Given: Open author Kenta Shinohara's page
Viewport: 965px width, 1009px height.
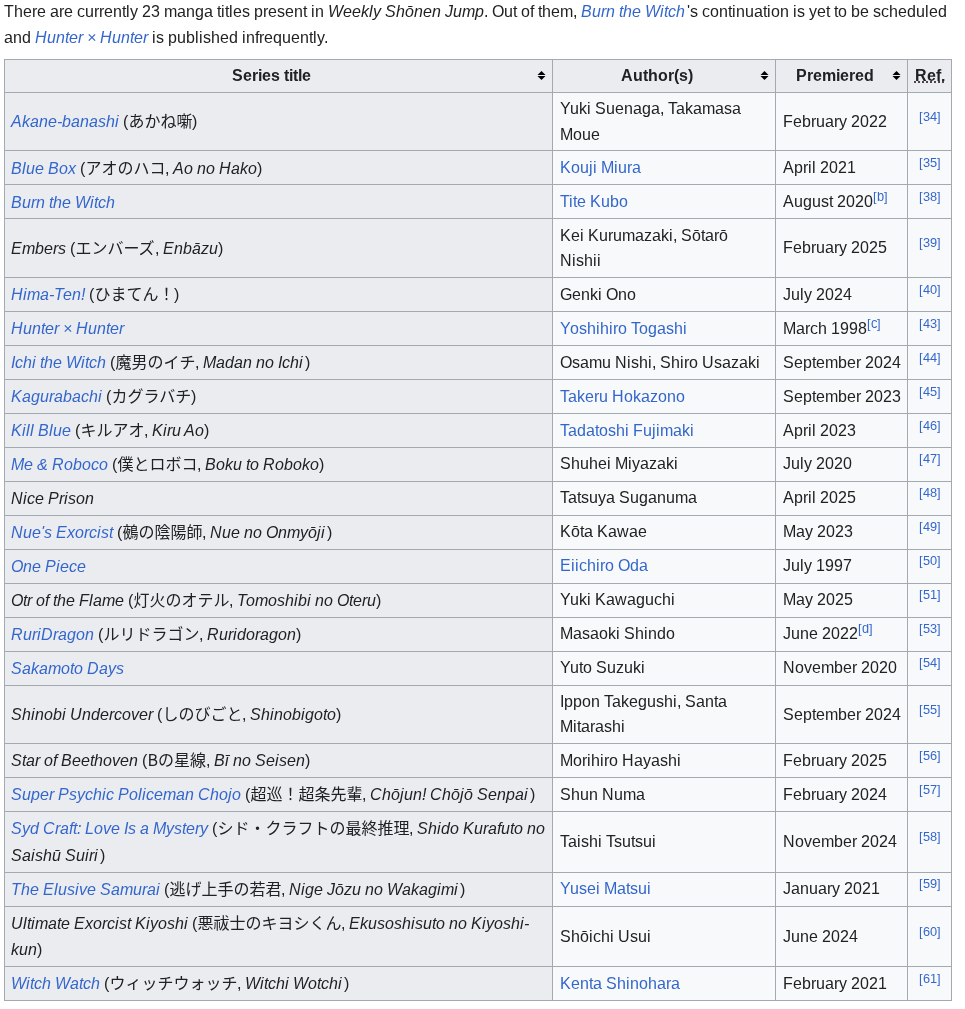Looking at the screenshot, I should [x=620, y=985].
